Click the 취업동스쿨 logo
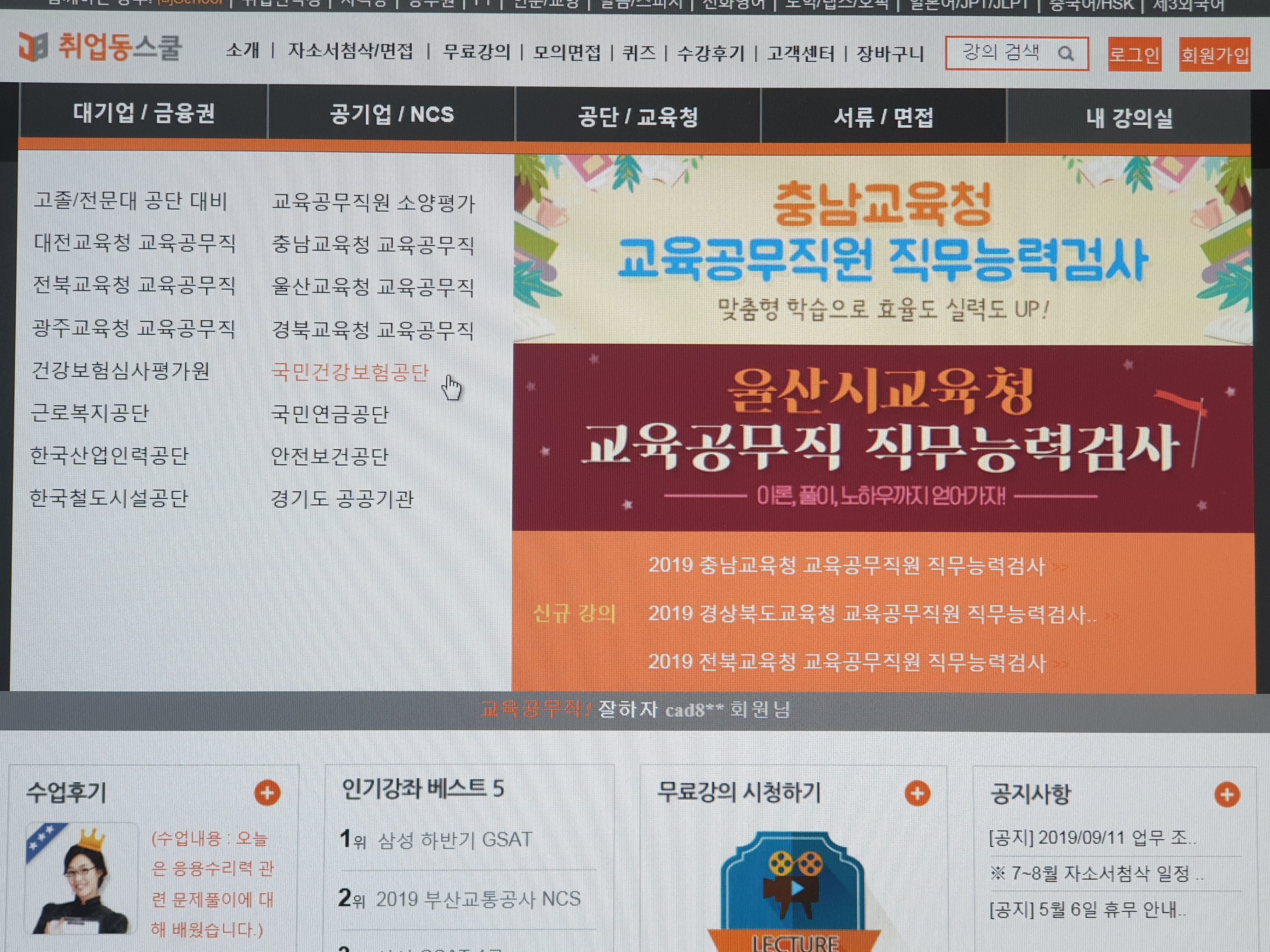 coord(100,47)
